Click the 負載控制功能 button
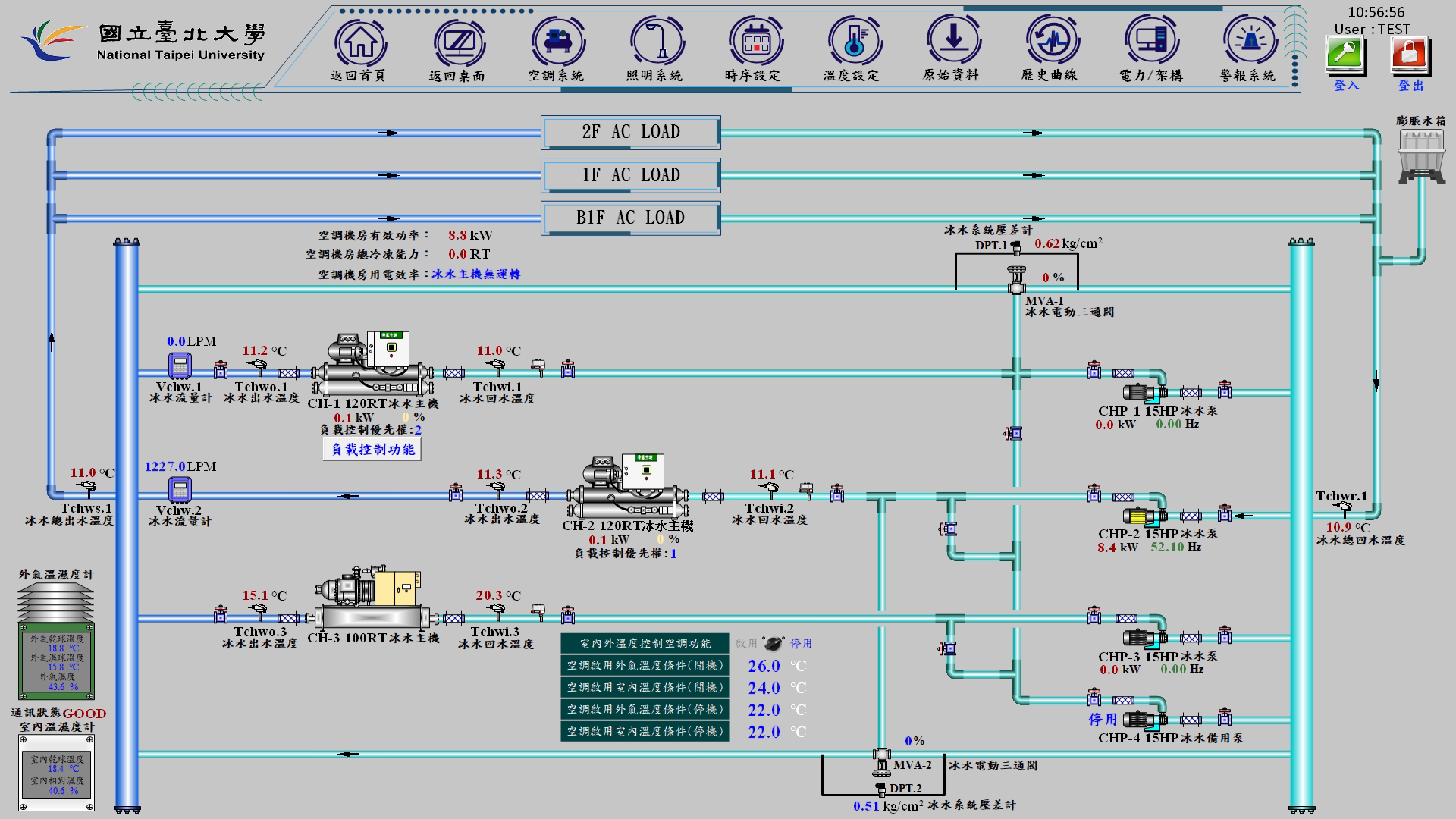The height and width of the screenshot is (819, 1456). click(x=372, y=449)
